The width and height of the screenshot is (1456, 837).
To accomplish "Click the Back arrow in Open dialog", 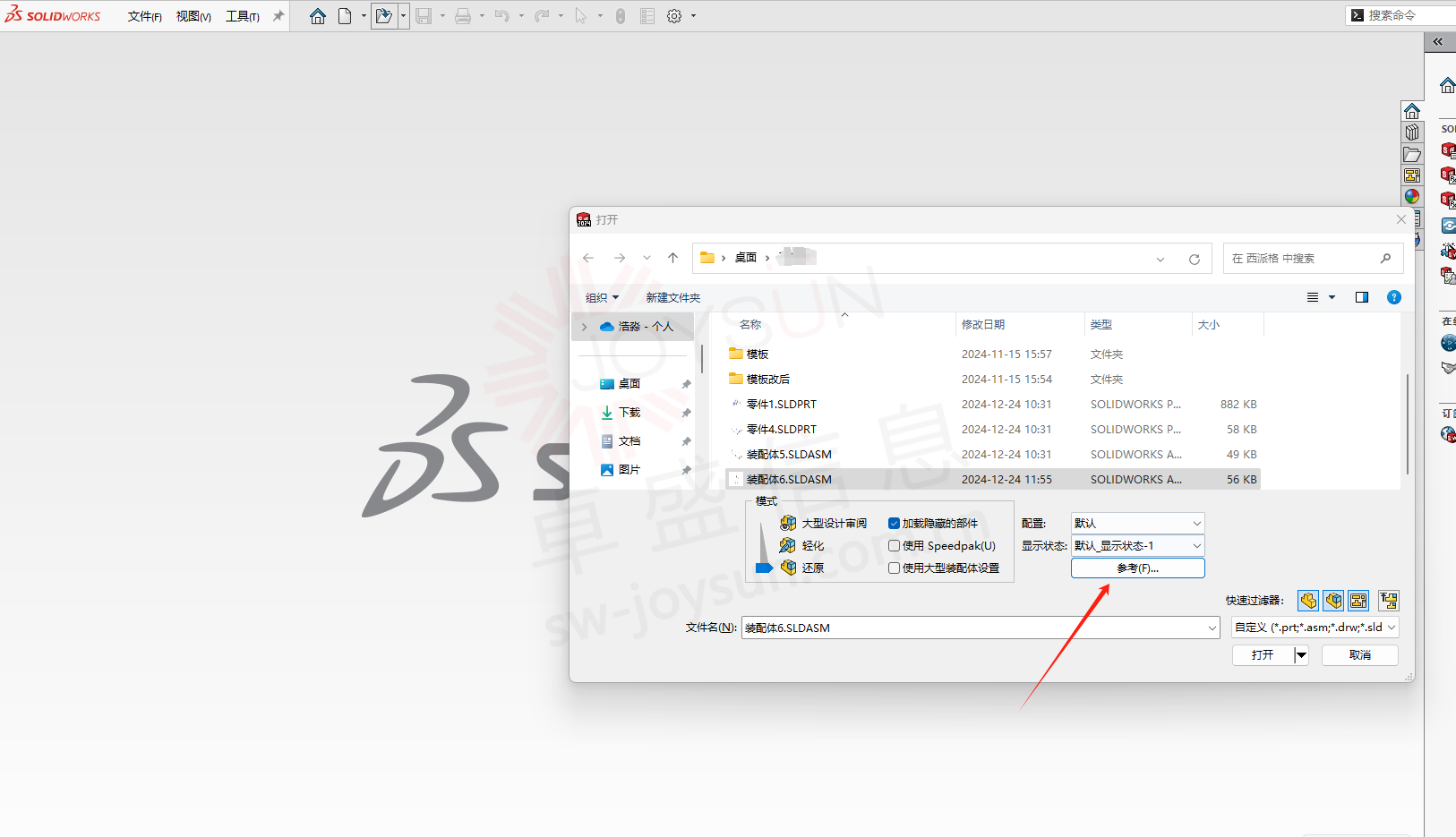I will (x=588, y=258).
